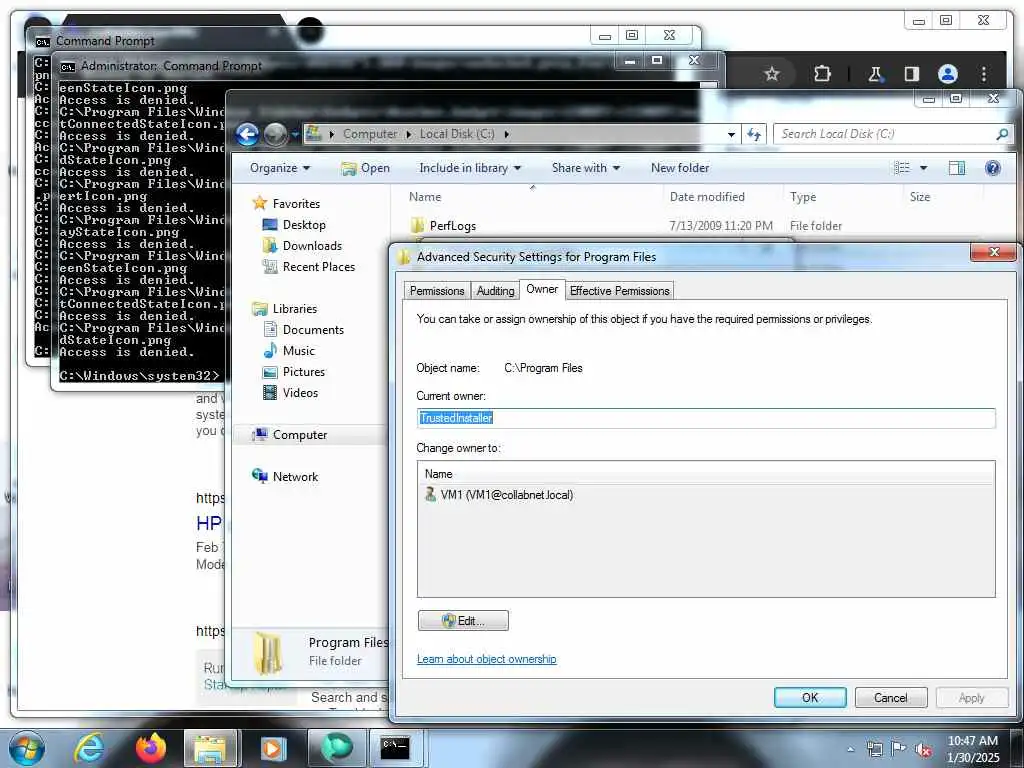Open Desktop in Favorites
The image size is (1024, 768).
pos(294,225)
